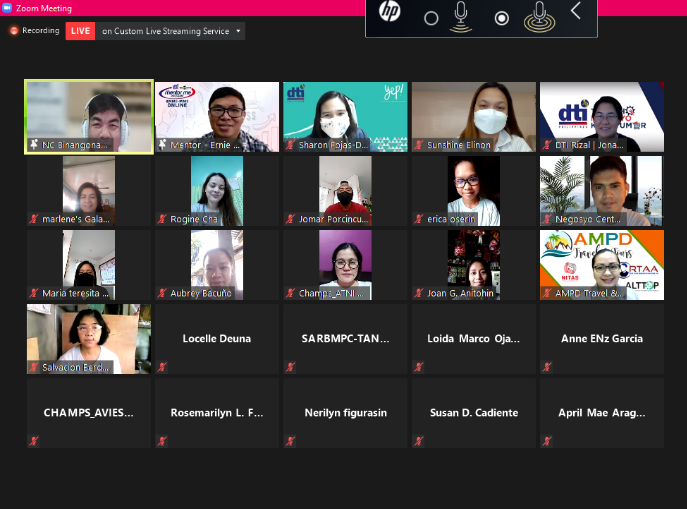Click muted mic icon on Susan D. Cadiente tile
The height and width of the screenshot is (509, 687).
[x=418, y=441]
